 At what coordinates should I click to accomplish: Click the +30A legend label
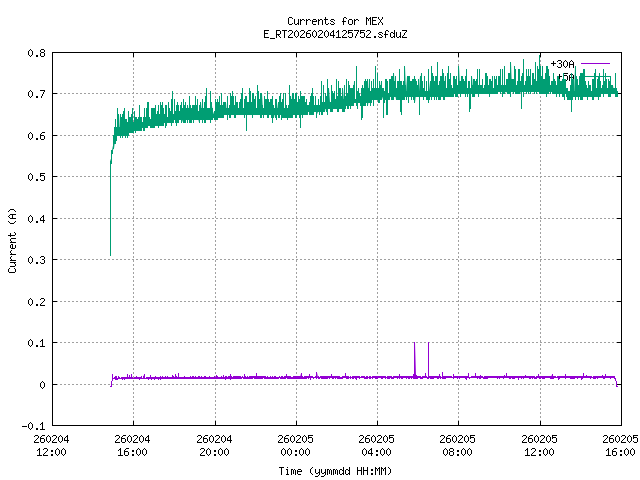[x=561, y=64]
